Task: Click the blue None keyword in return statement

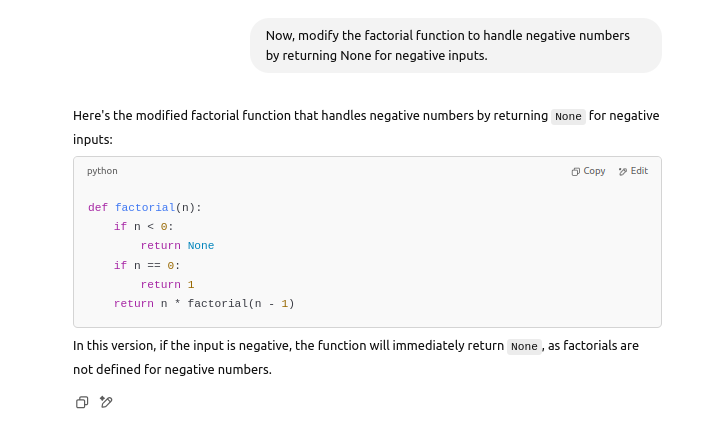Action: coord(201,246)
